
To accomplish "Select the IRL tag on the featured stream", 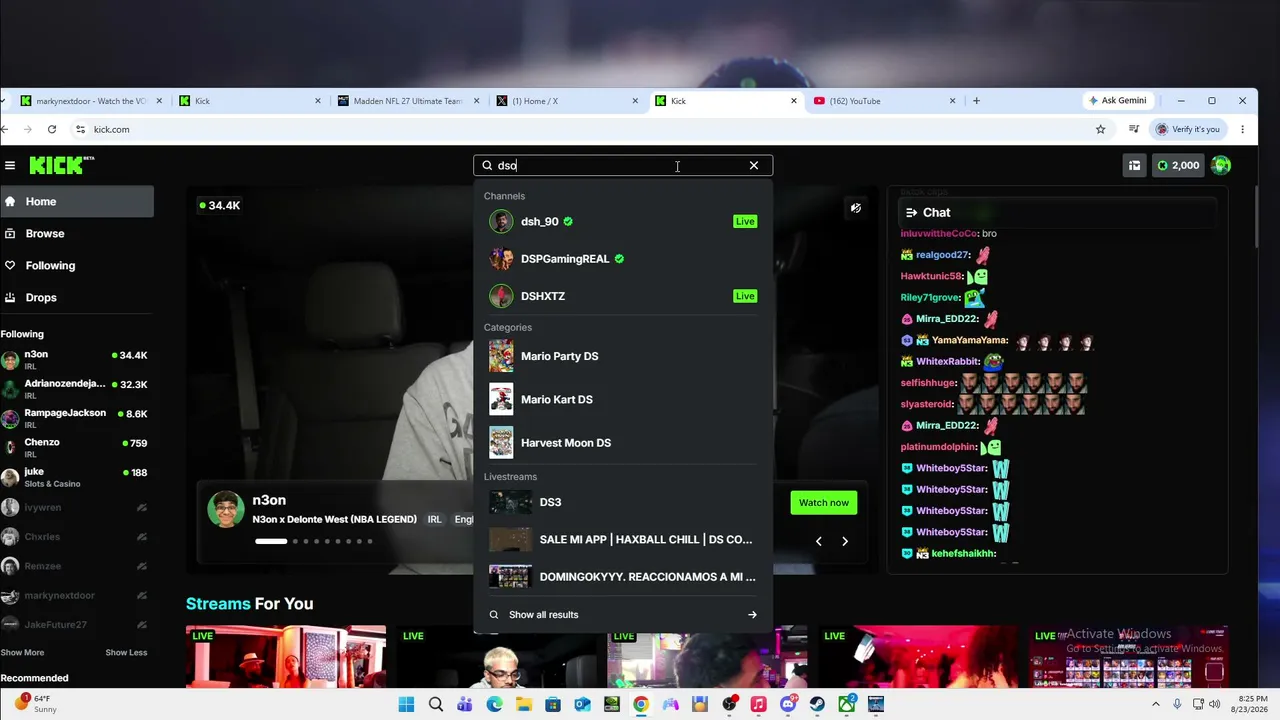I will click(434, 520).
